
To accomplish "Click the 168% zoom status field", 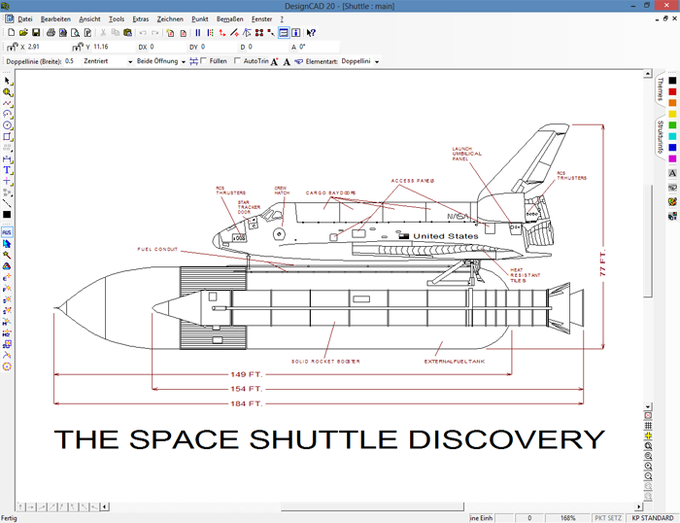I will coord(568,518).
